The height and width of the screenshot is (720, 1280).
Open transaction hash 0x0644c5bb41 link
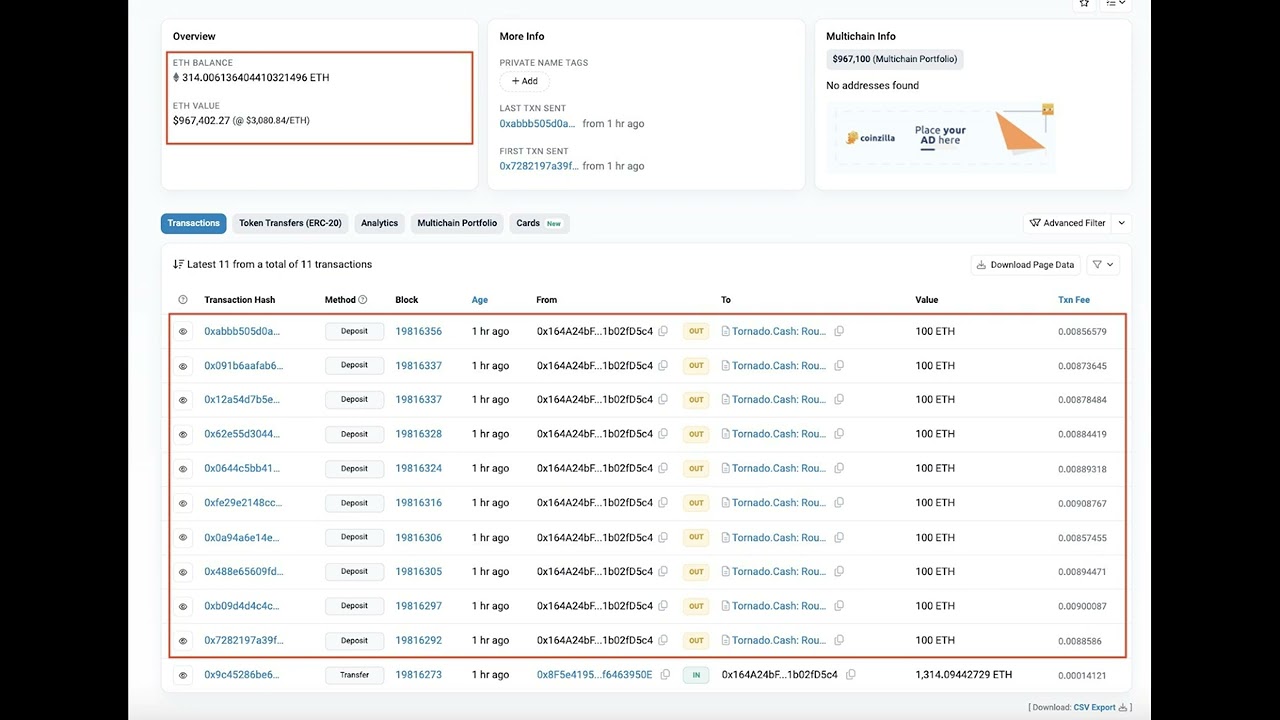[242, 468]
